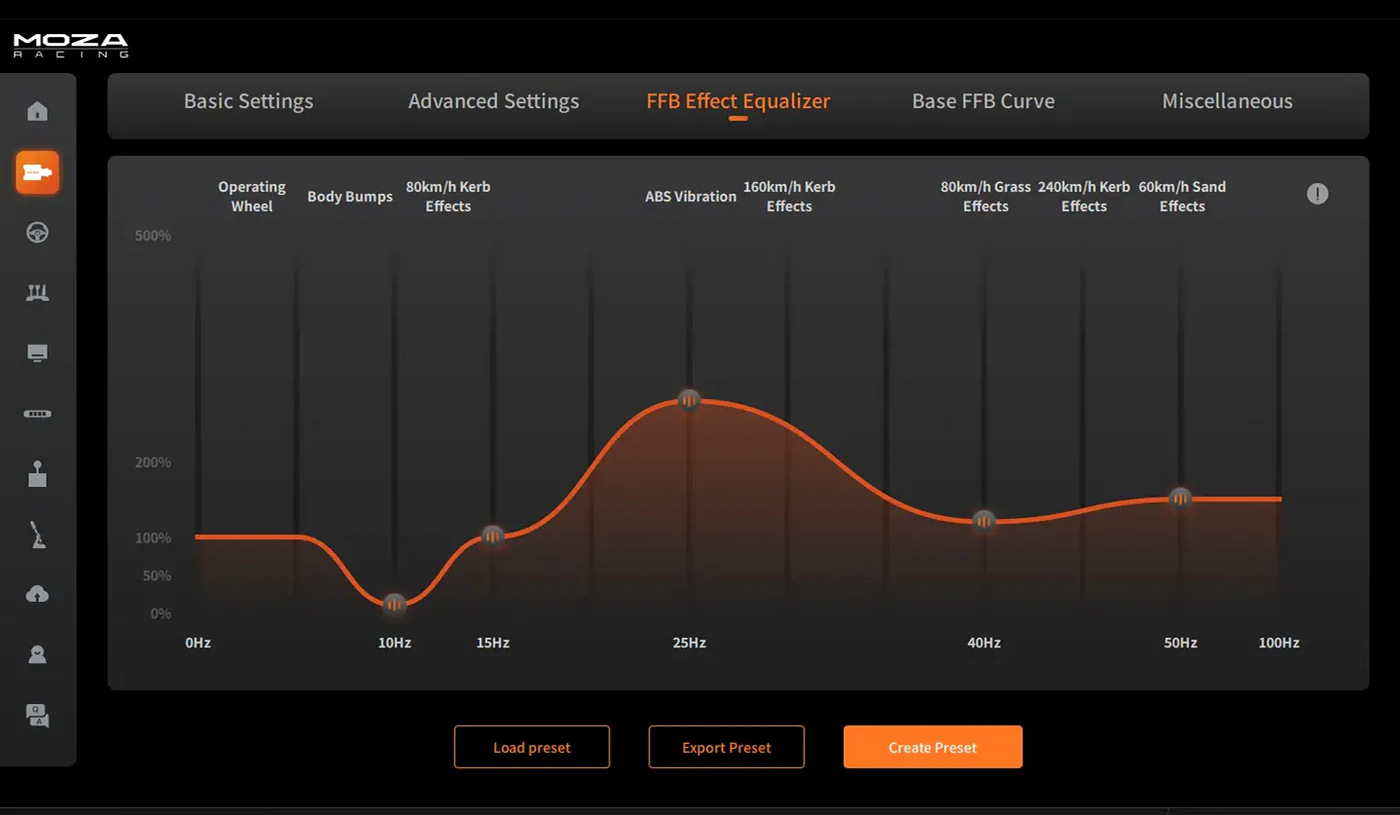Click the Create Preset button
Image resolution: width=1400 pixels, height=815 pixels.
(x=932, y=747)
